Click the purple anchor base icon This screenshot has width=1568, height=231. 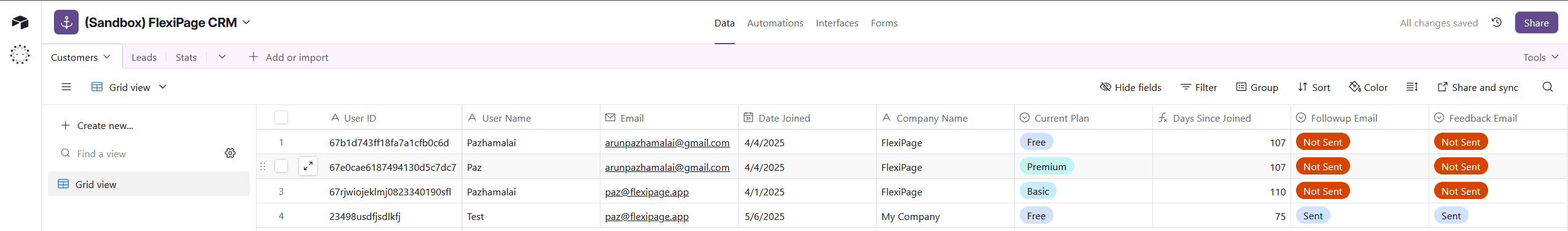coord(66,23)
